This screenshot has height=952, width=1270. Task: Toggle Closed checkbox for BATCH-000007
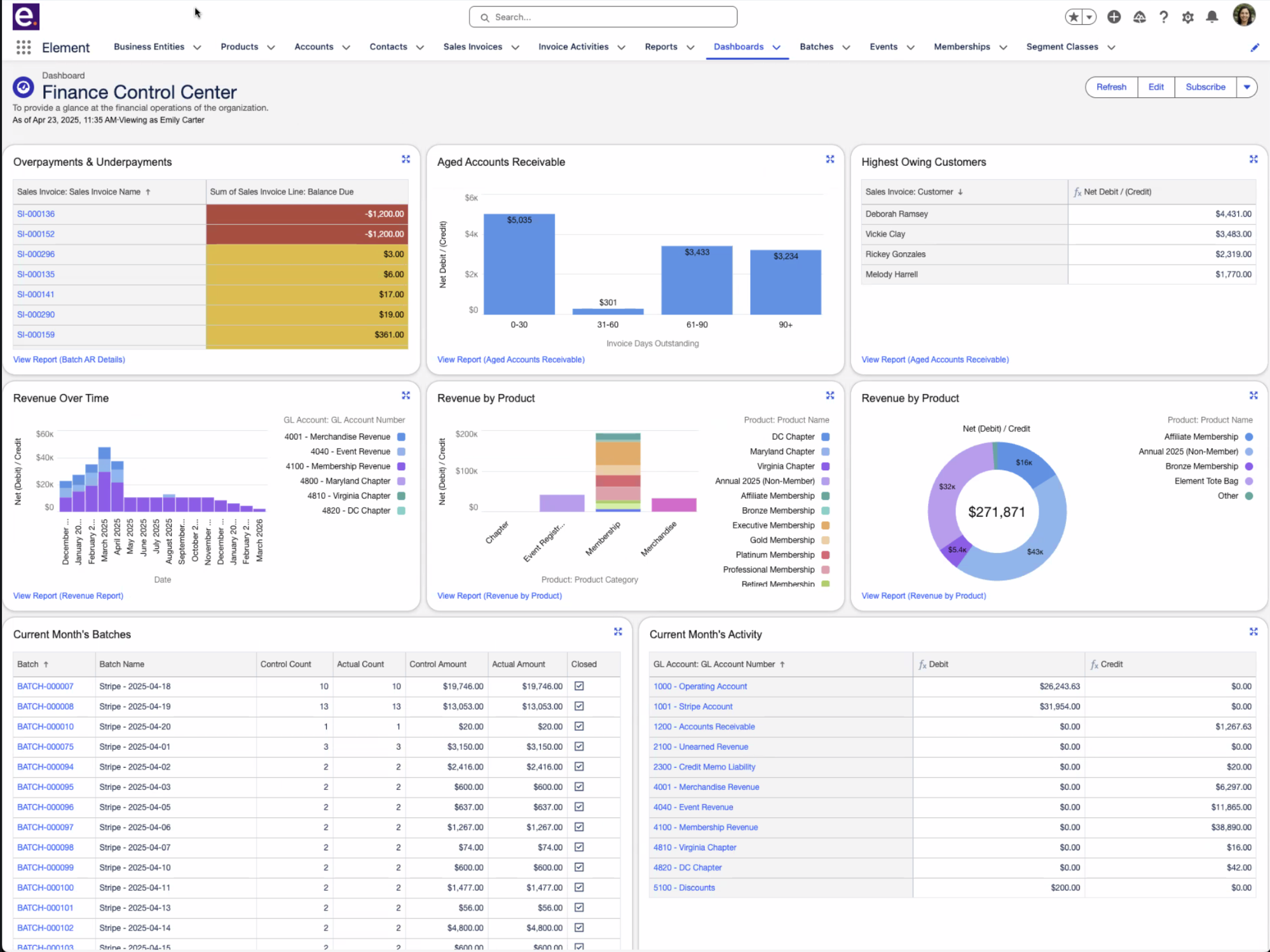(579, 686)
